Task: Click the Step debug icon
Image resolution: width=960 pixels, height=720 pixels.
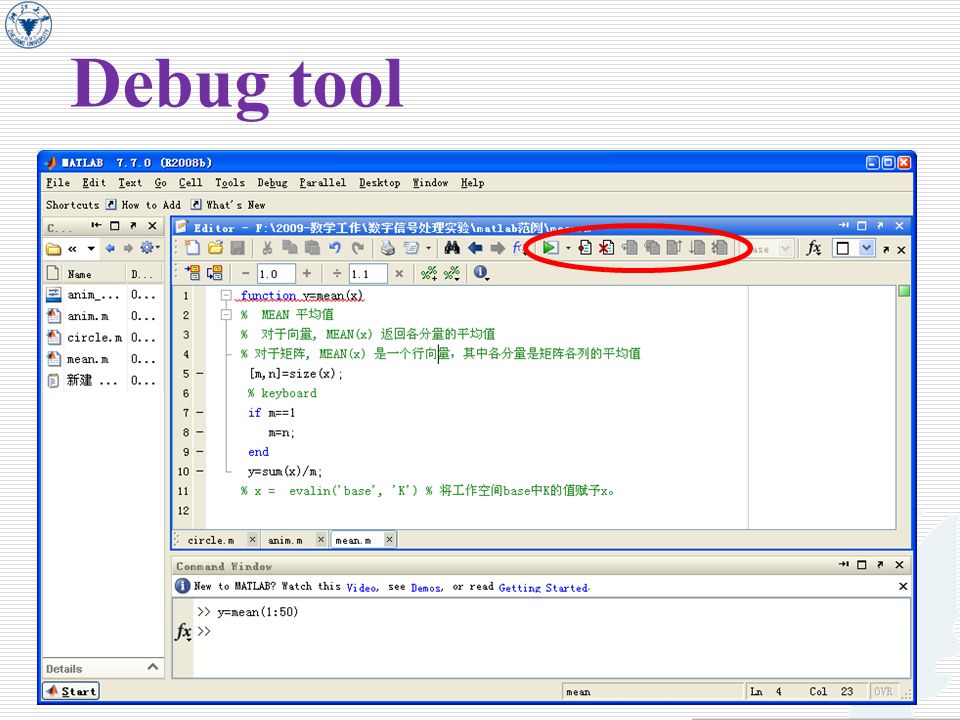Action: pyautogui.click(x=629, y=248)
